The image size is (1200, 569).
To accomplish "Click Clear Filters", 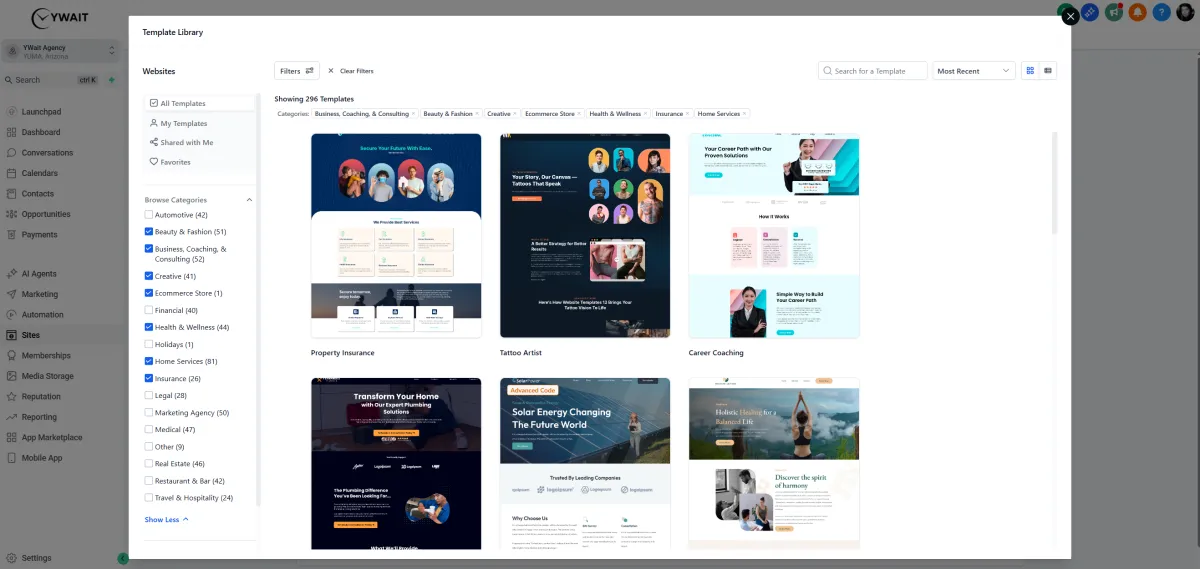I will [x=351, y=71].
